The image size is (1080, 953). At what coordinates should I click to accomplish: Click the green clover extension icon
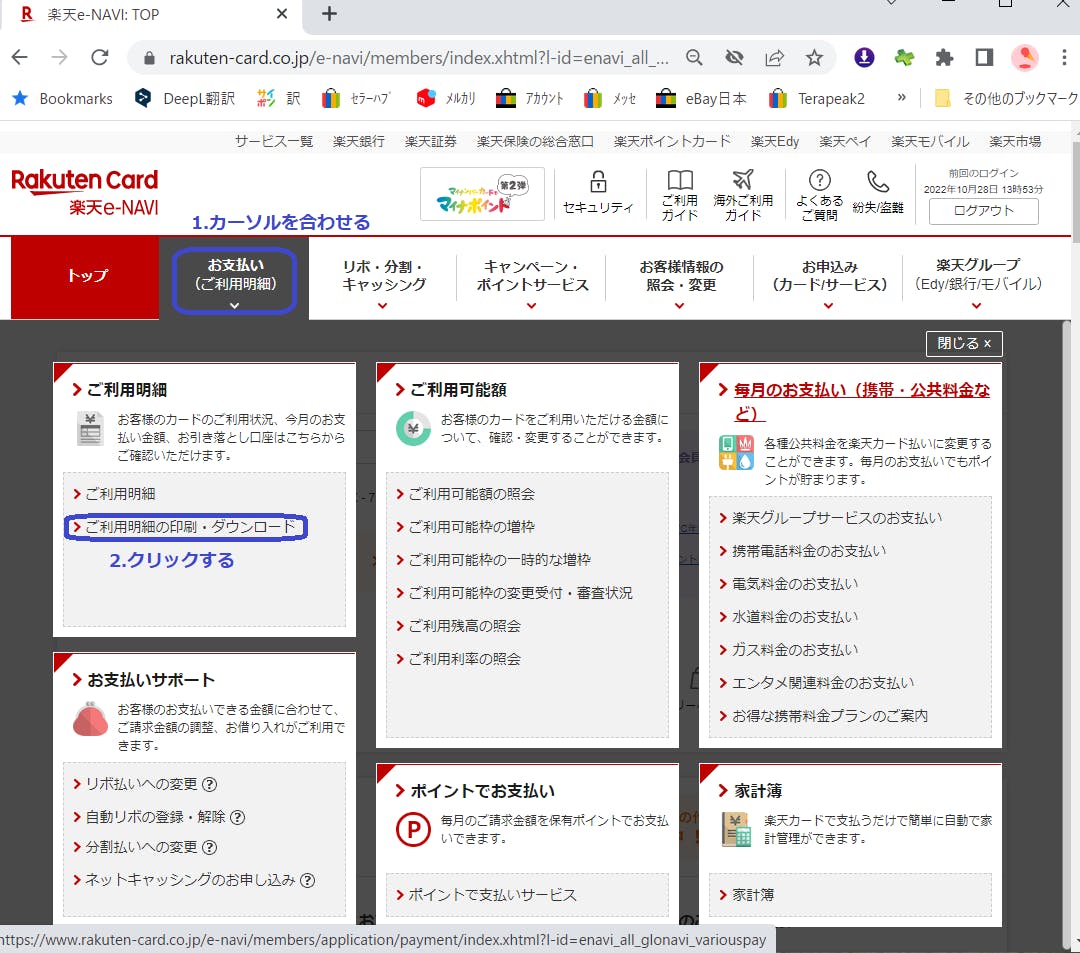904,58
